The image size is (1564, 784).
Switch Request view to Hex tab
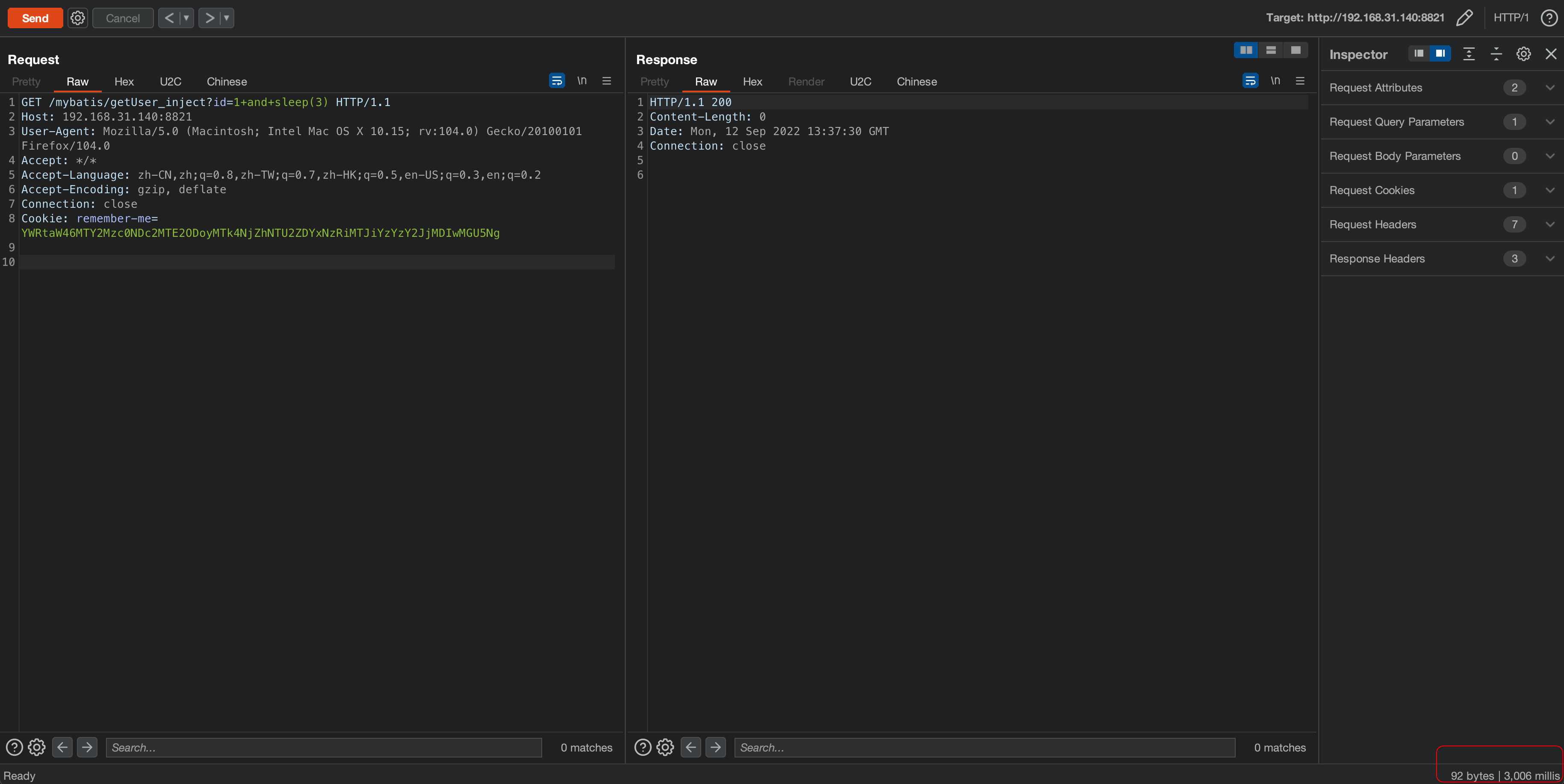pos(124,81)
